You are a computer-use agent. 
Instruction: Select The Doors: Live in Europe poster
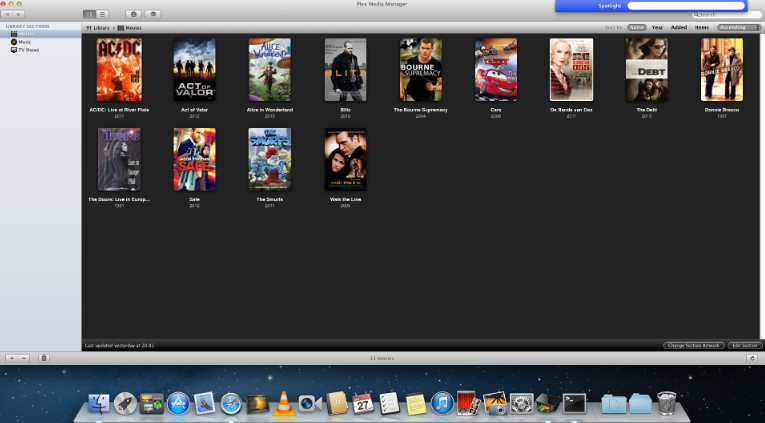click(119, 160)
